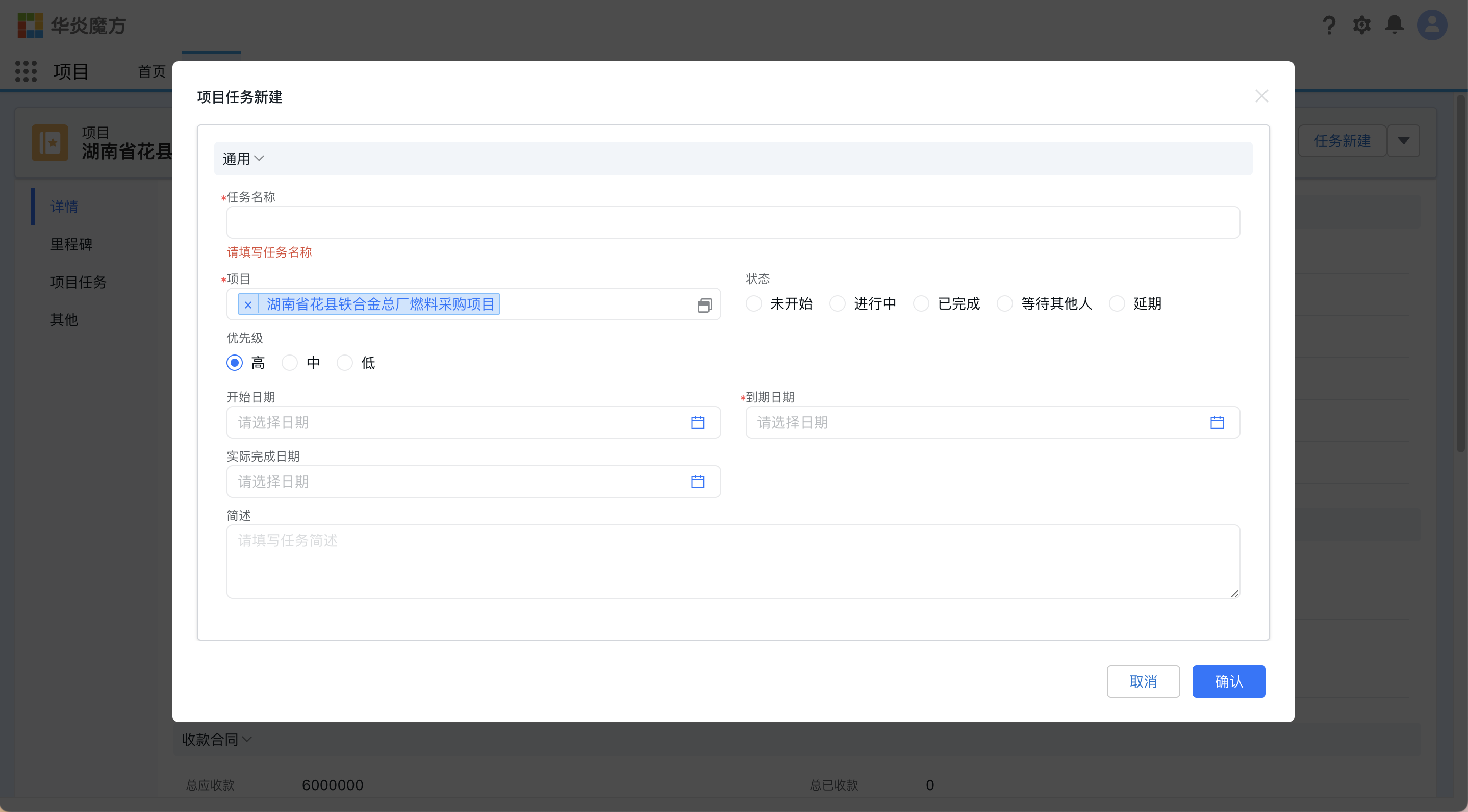Remove the selected project tag
Viewport: 1468px width, 812px height.
[x=248, y=305]
